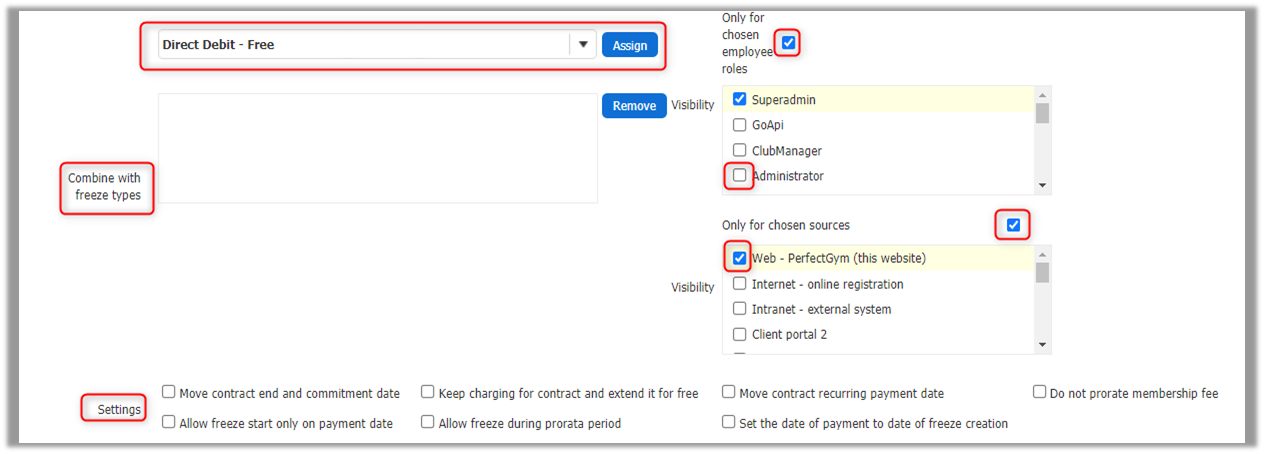Screen dimensions: 1264x454
Task: Check Keep charging for contract option
Action: (428, 393)
